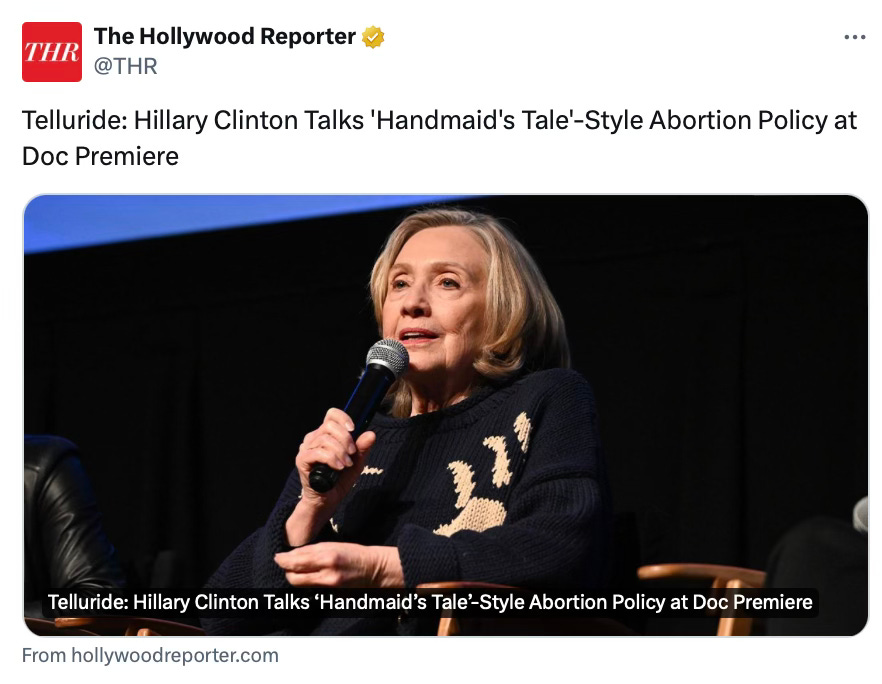882x684 pixels.
Task: Click the tweet headline text about Telluride
Action: click(439, 138)
